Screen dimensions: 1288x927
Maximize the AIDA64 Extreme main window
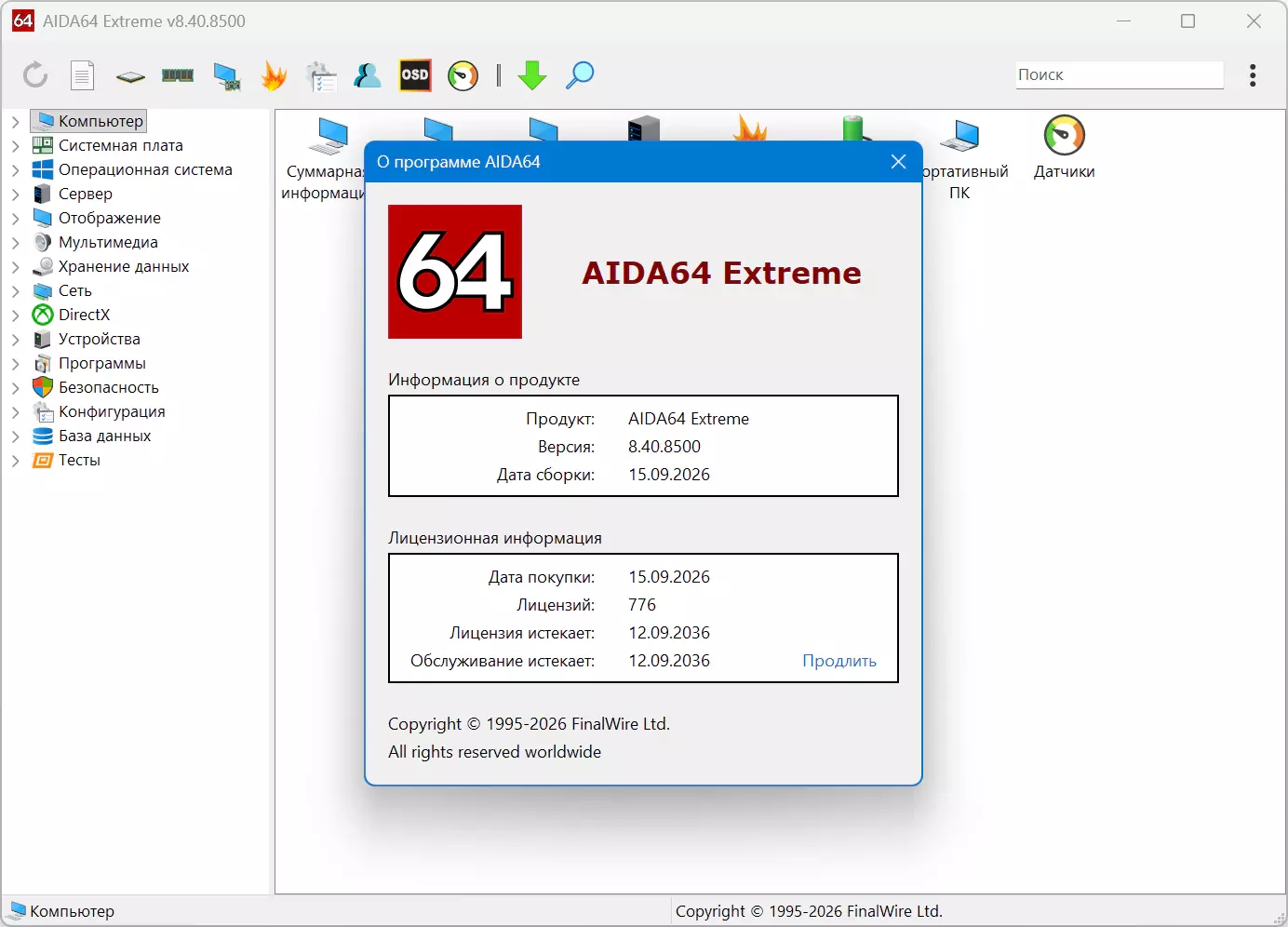pyautogui.click(x=1187, y=21)
